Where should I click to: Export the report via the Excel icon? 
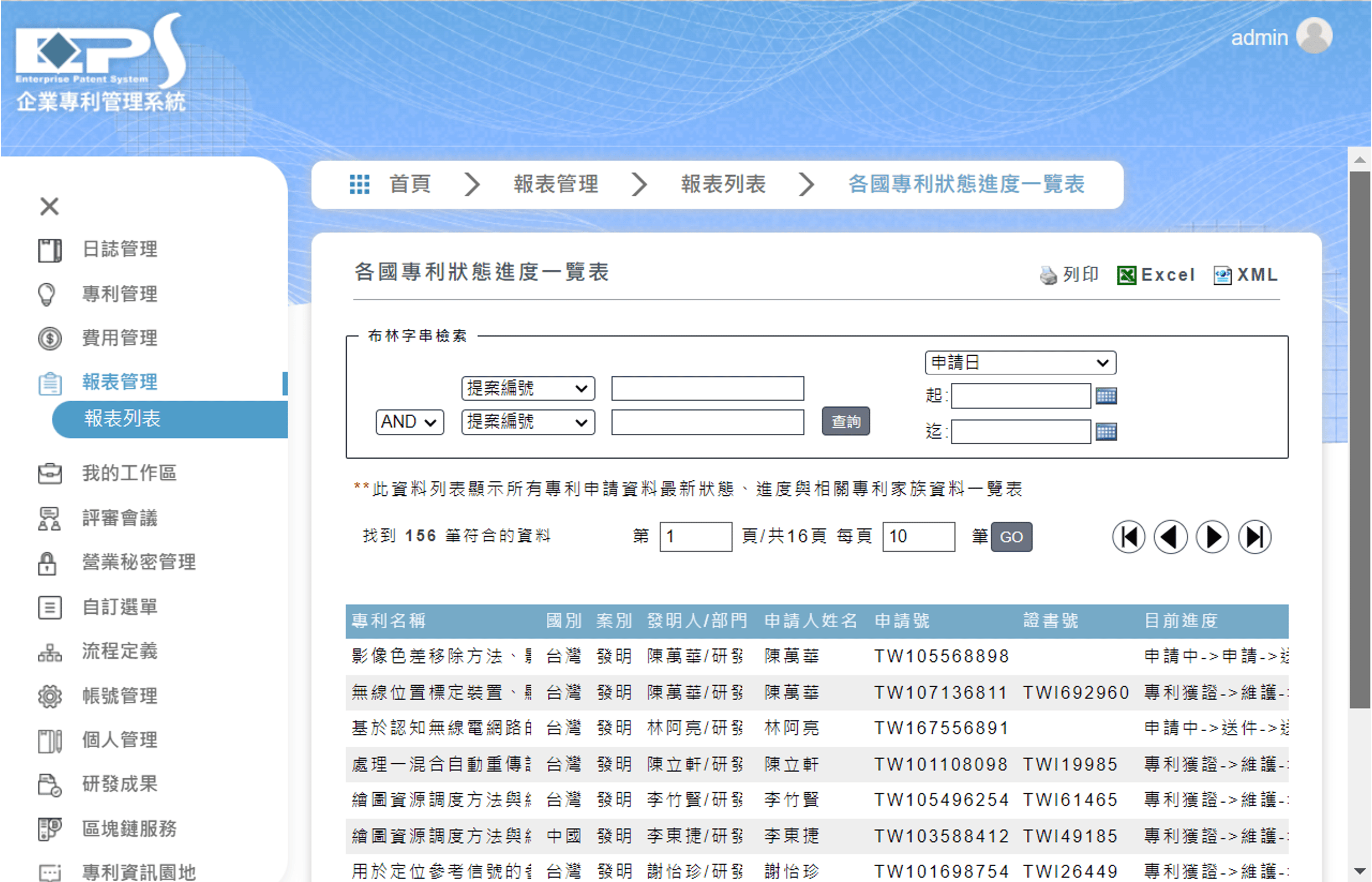[x=1126, y=275]
